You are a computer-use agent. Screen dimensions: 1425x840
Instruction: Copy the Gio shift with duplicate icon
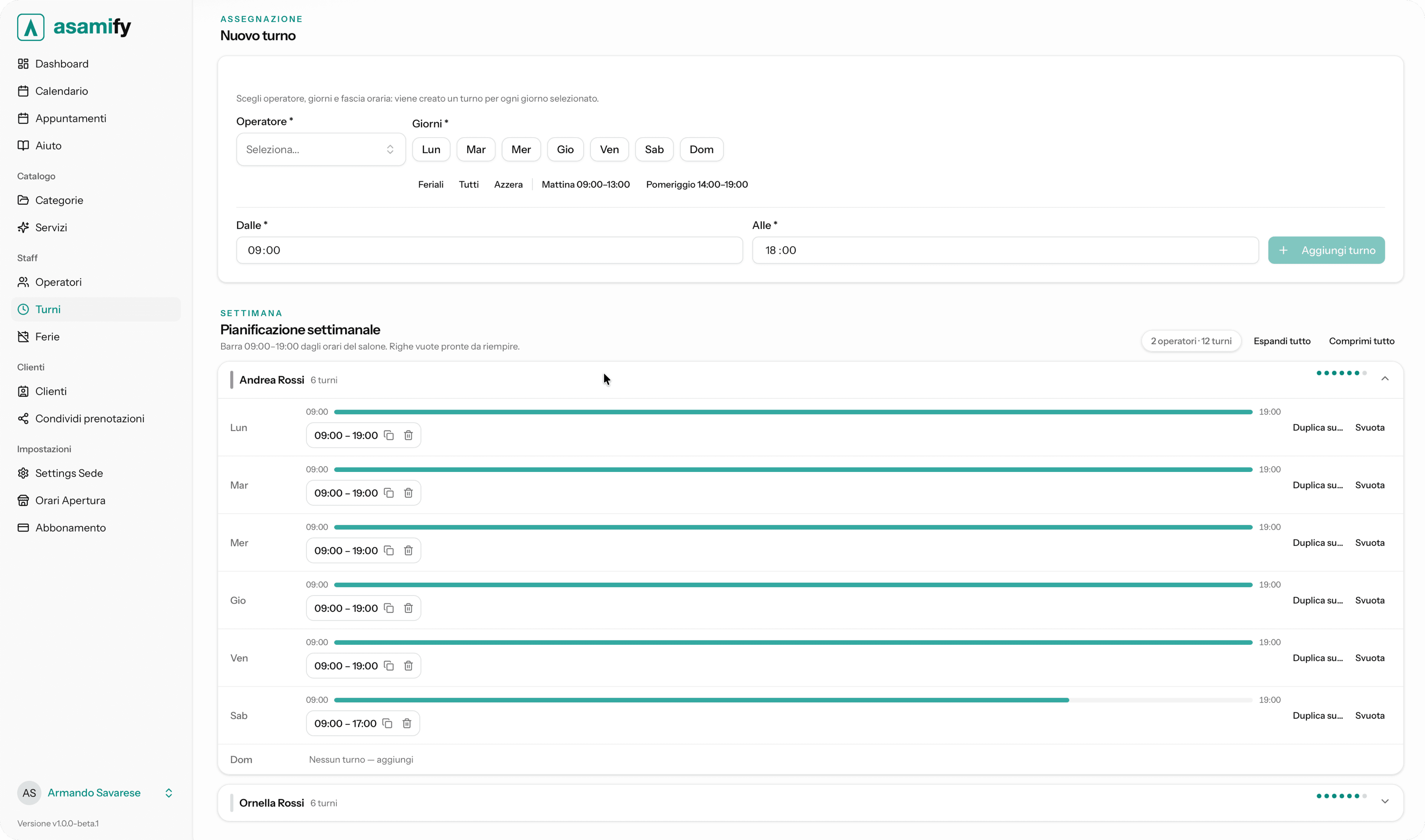click(389, 608)
